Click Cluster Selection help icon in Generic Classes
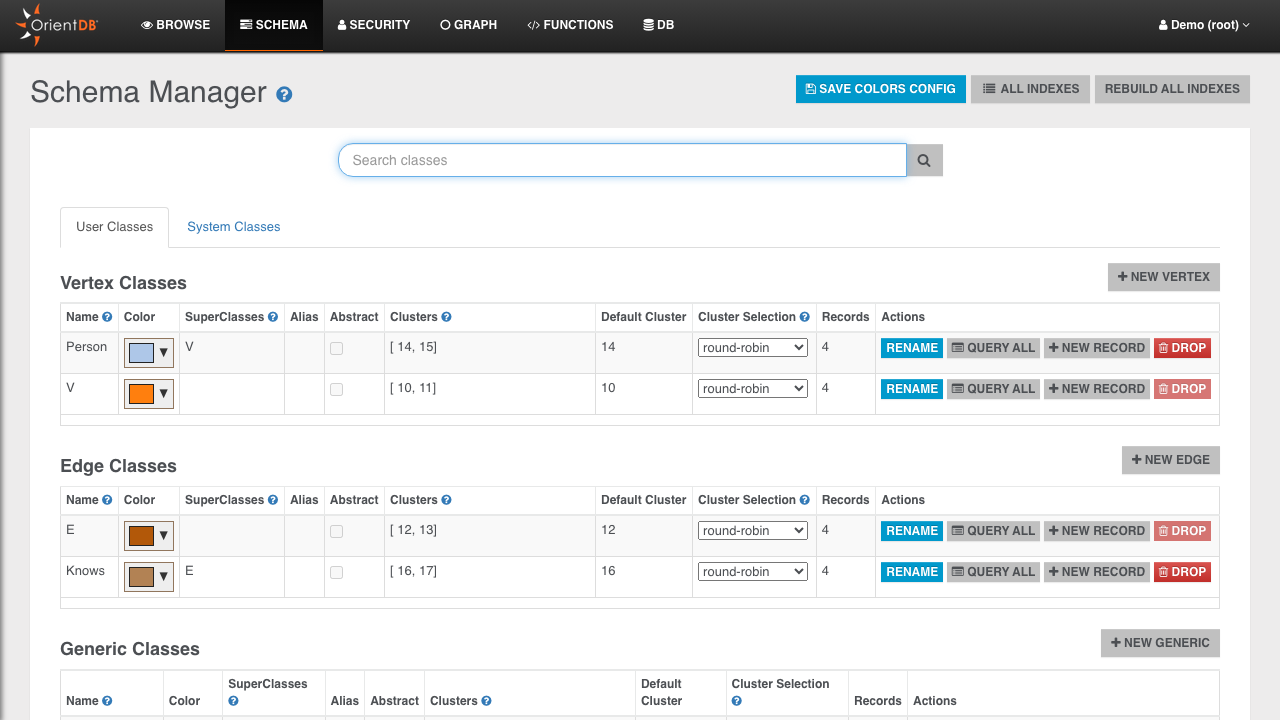 pyautogui.click(x=736, y=701)
